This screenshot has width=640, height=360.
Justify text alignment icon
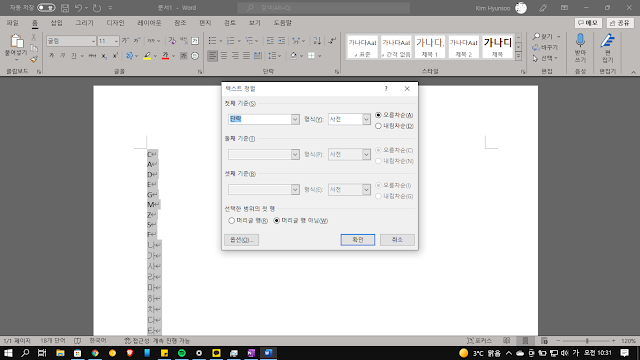click(x=247, y=56)
